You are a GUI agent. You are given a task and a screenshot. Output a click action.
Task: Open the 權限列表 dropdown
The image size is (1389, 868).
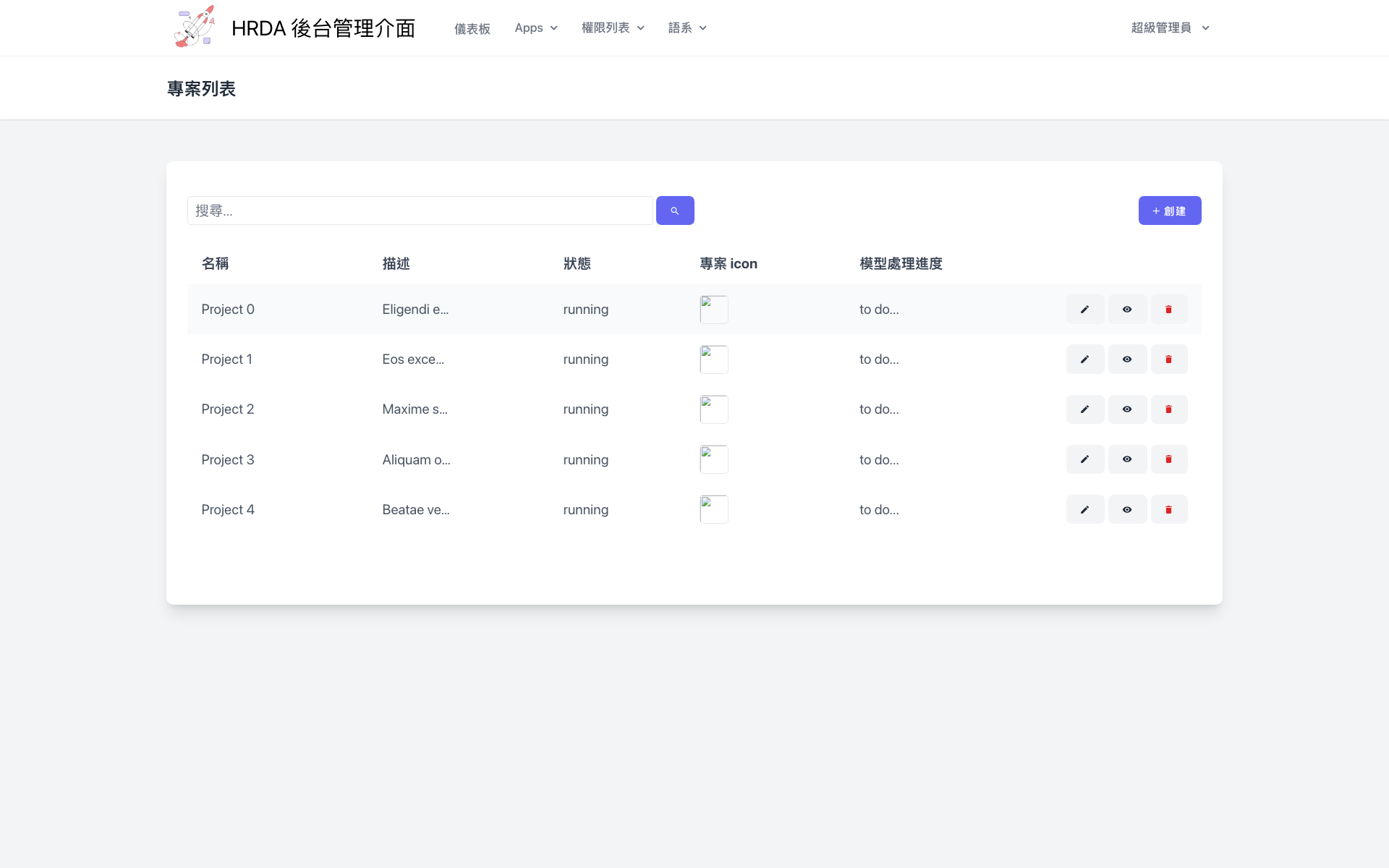[612, 27]
